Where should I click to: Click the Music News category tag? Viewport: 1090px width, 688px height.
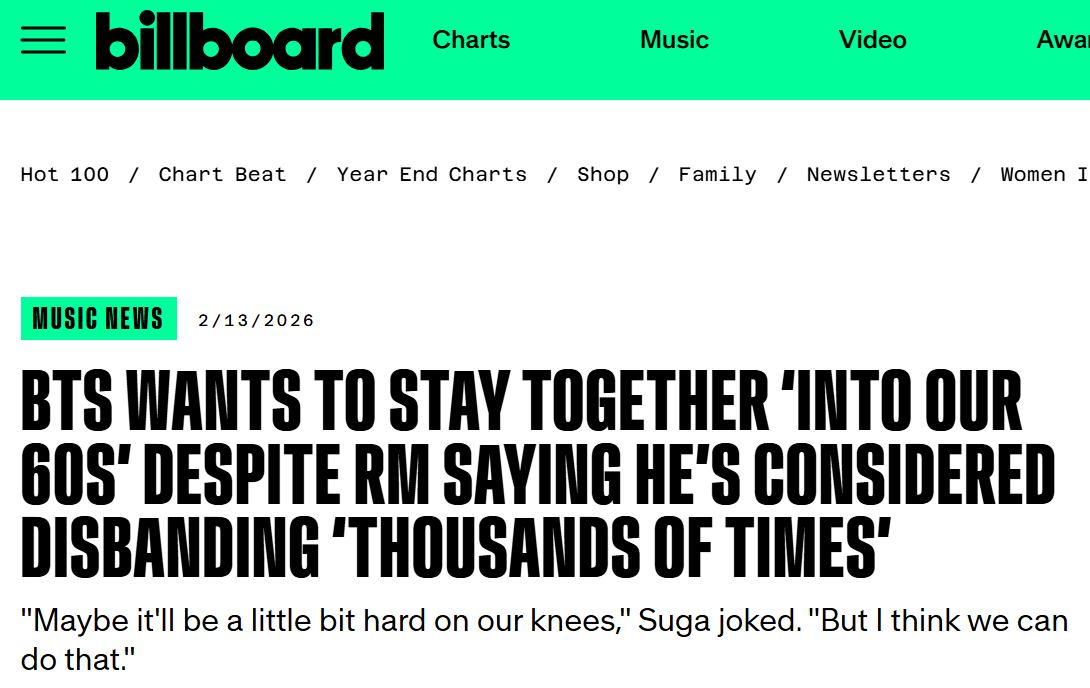[98, 319]
